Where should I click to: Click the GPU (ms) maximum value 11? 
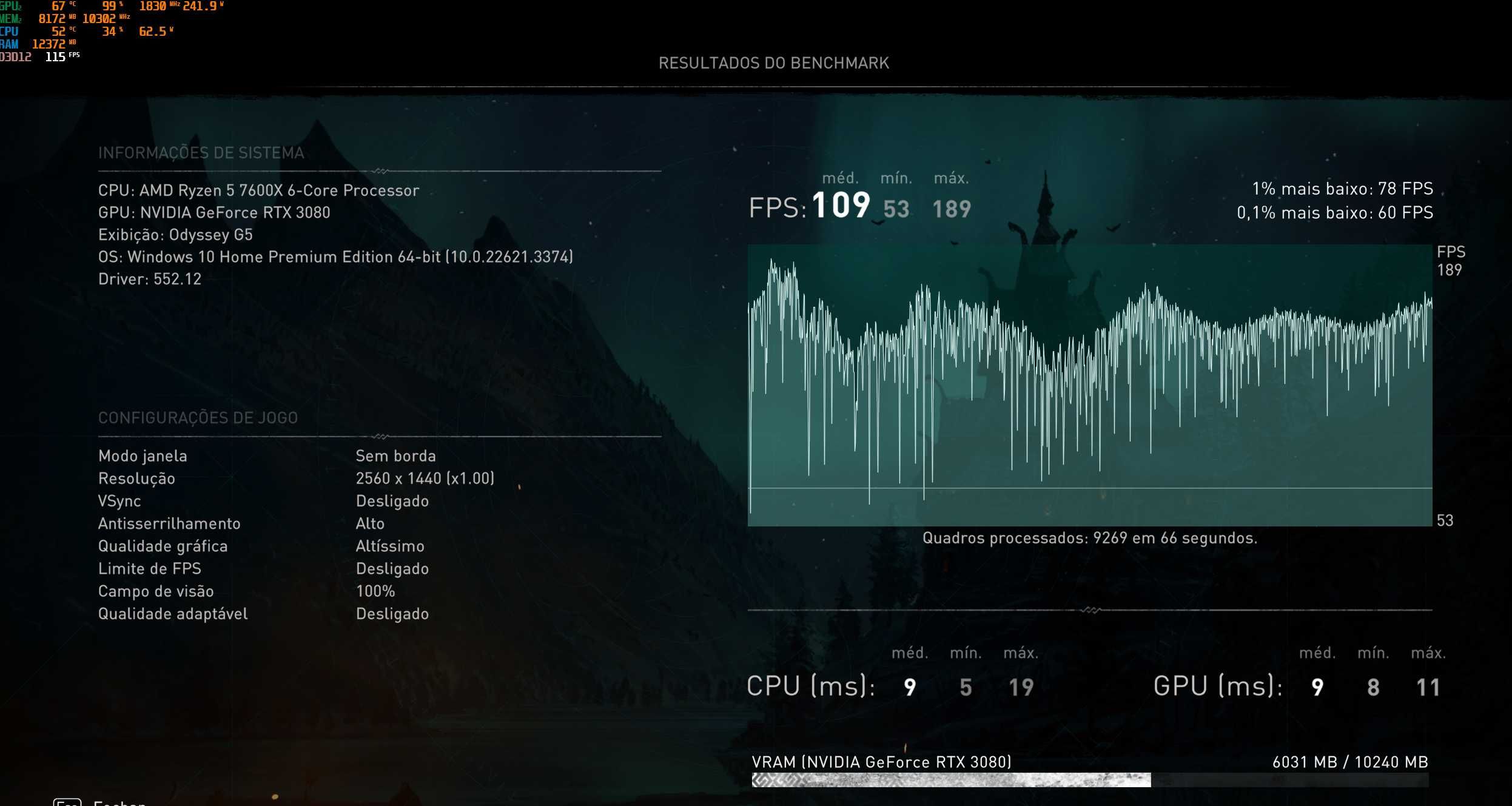(x=1428, y=688)
